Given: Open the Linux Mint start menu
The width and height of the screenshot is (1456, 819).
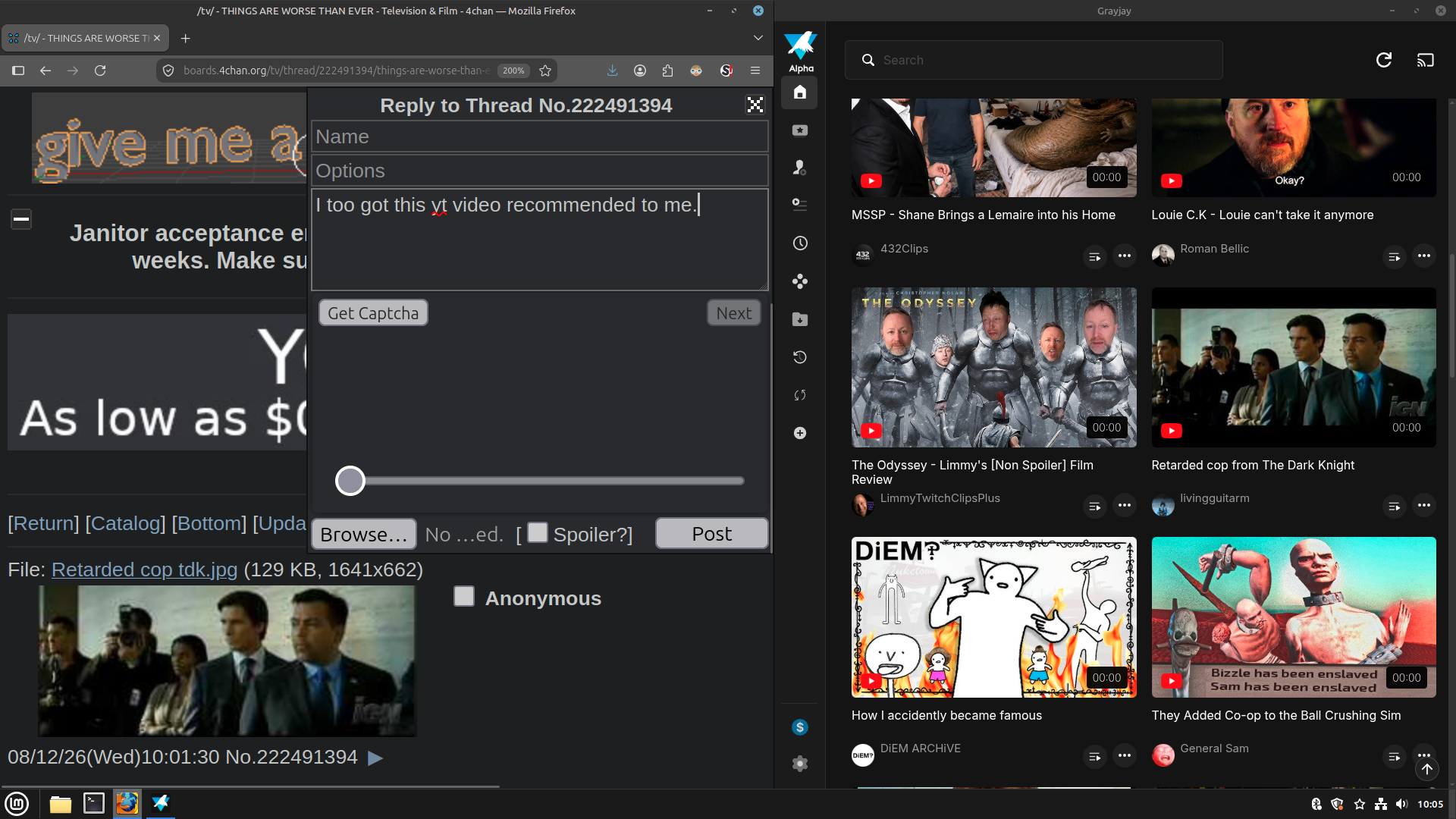Looking at the screenshot, I should pyautogui.click(x=17, y=803).
